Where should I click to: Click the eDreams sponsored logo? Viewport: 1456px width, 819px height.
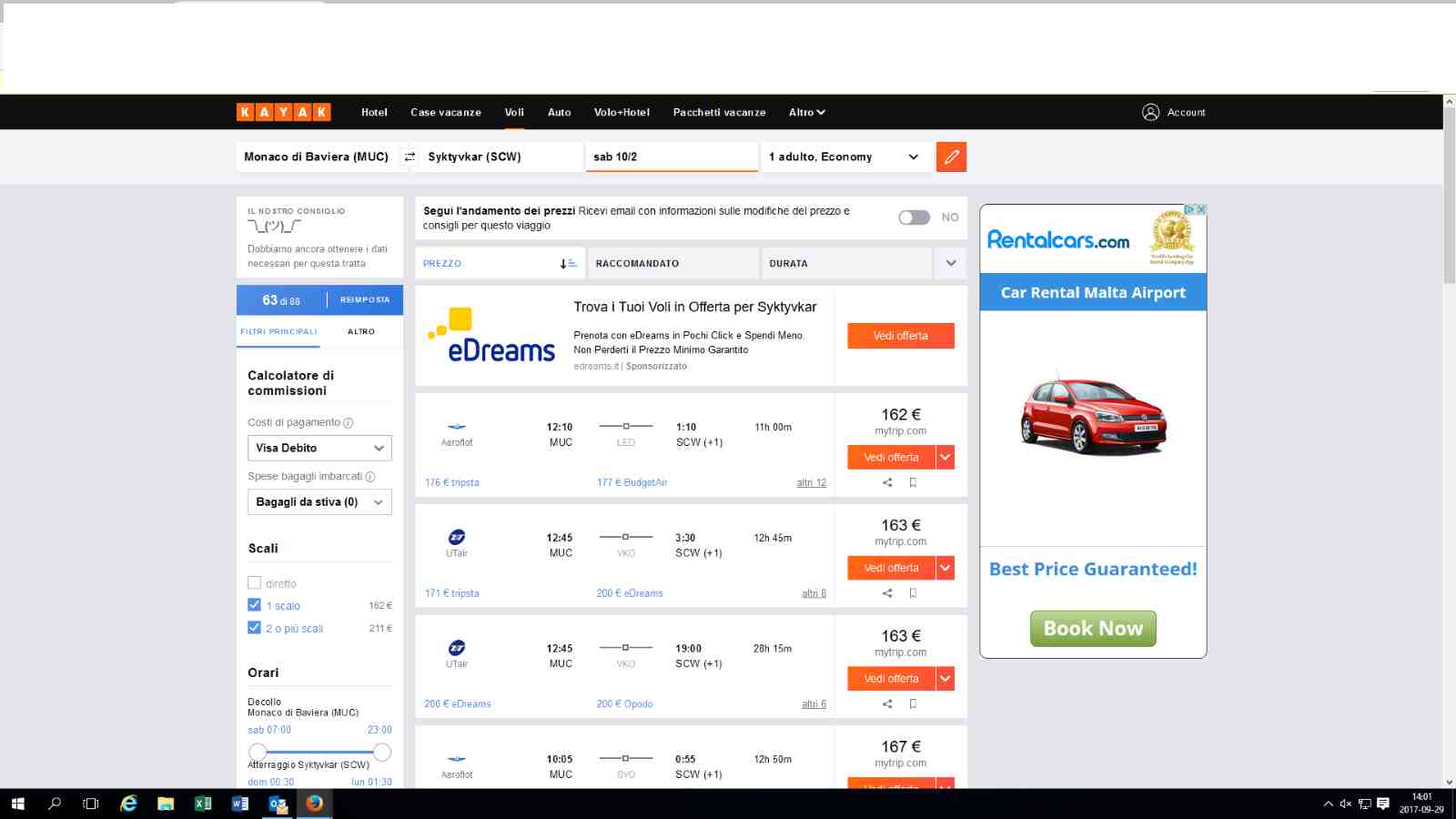click(491, 335)
